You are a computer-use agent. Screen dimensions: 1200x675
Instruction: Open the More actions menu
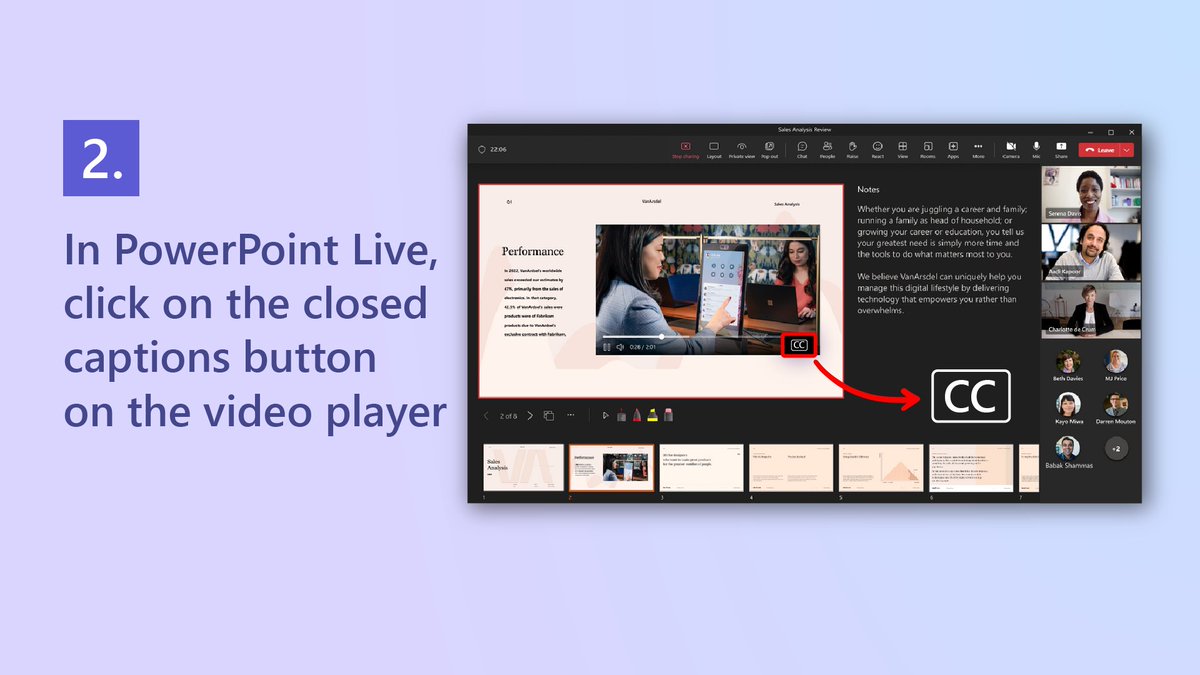[x=978, y=150]
